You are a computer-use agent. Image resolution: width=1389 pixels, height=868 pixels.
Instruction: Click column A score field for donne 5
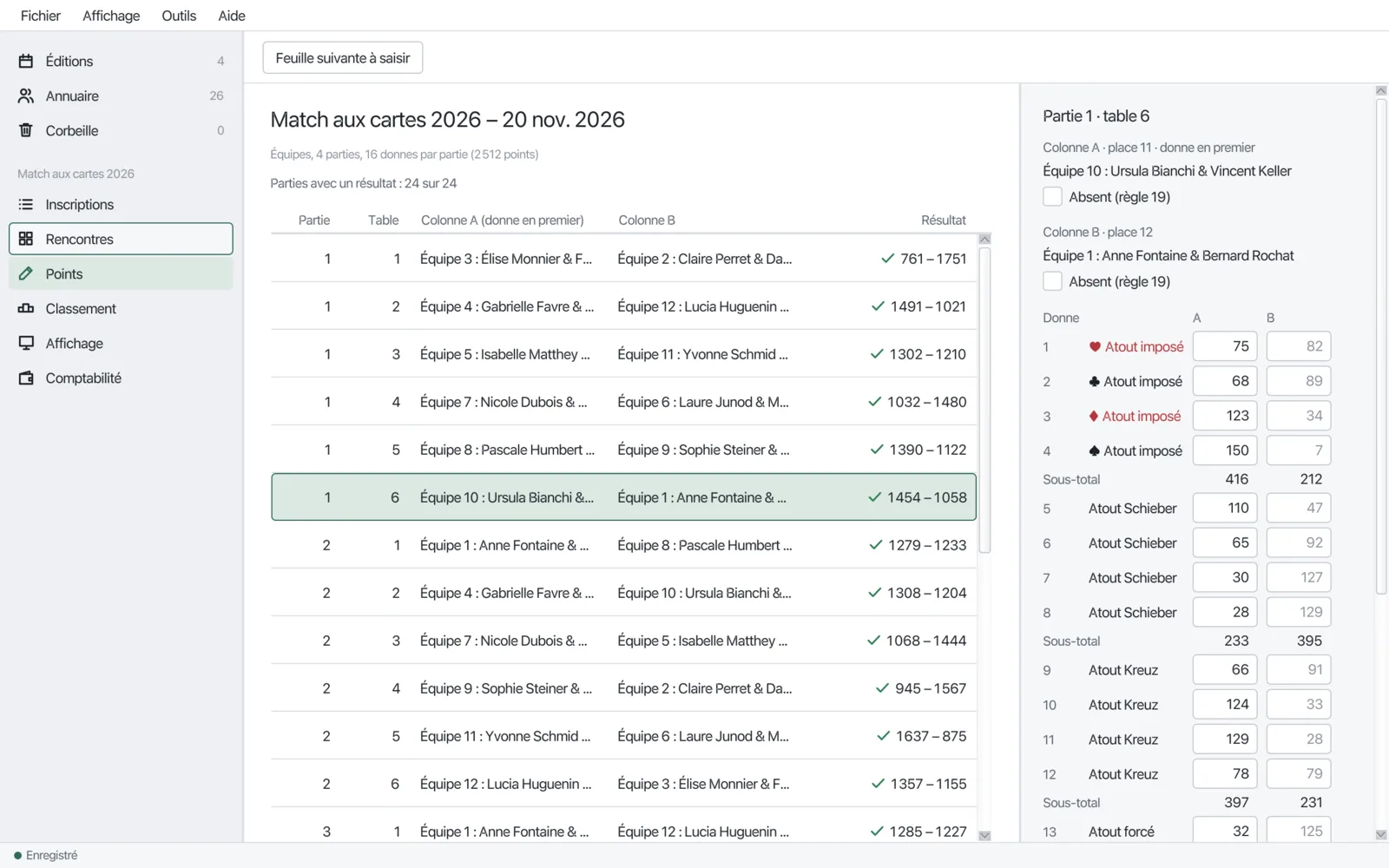(1225, 508)
